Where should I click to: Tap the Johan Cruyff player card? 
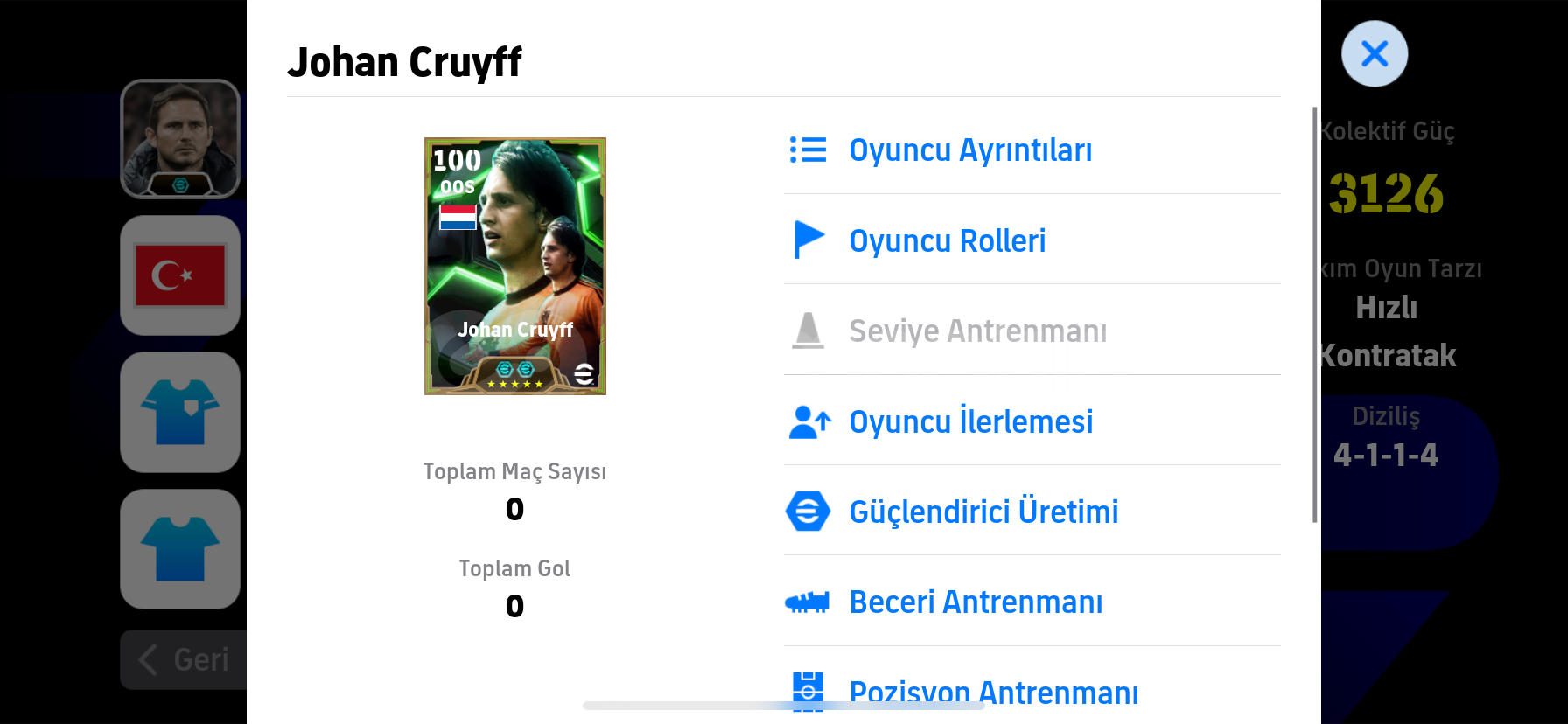(515, 266)
